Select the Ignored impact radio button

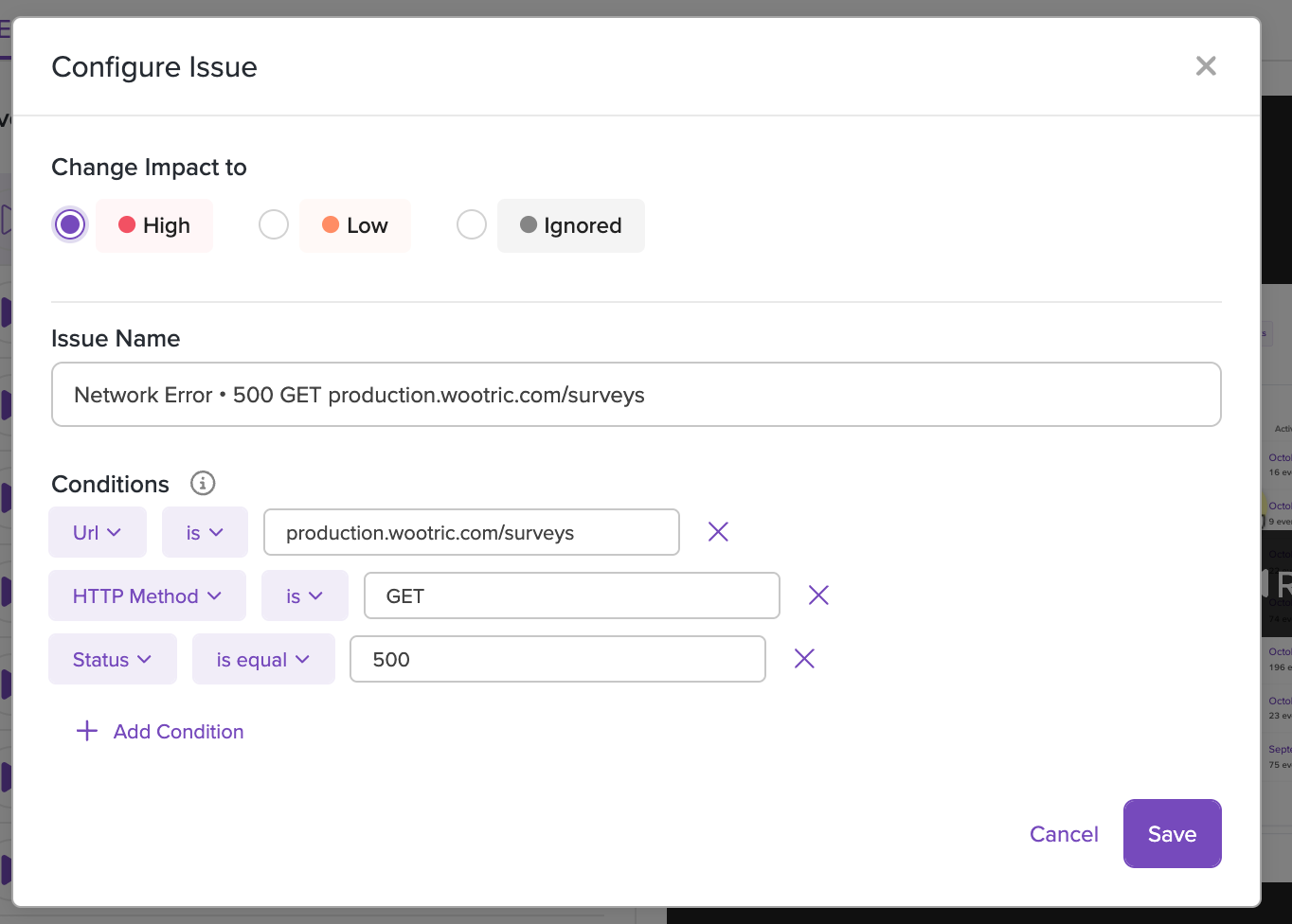[472, 224]
